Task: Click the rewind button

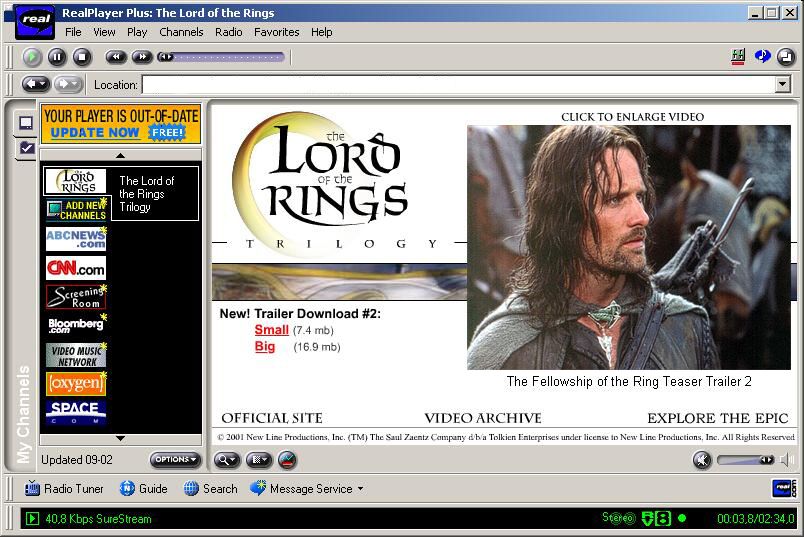Action: pyautogui.click(x=116, y=57)
